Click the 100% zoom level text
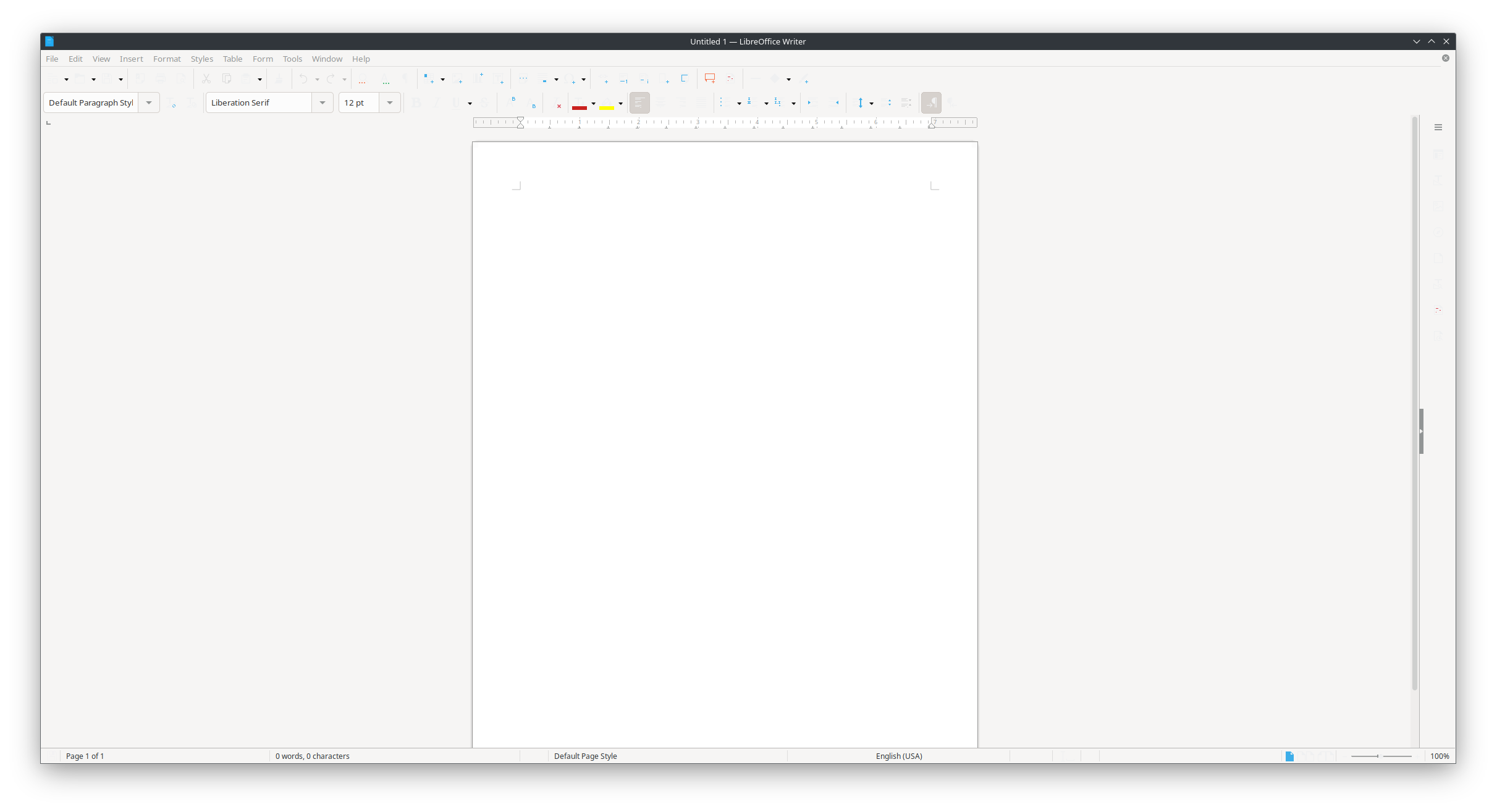 point(1439,756)
